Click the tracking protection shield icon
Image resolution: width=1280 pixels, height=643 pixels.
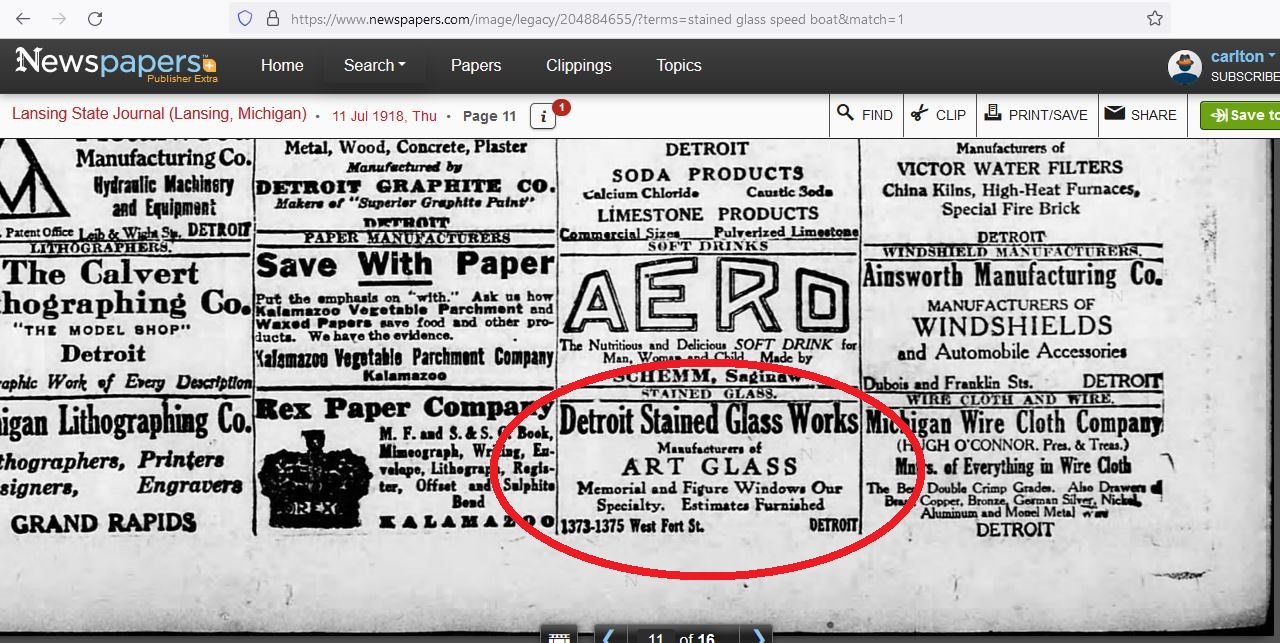(x=245, y=19)
